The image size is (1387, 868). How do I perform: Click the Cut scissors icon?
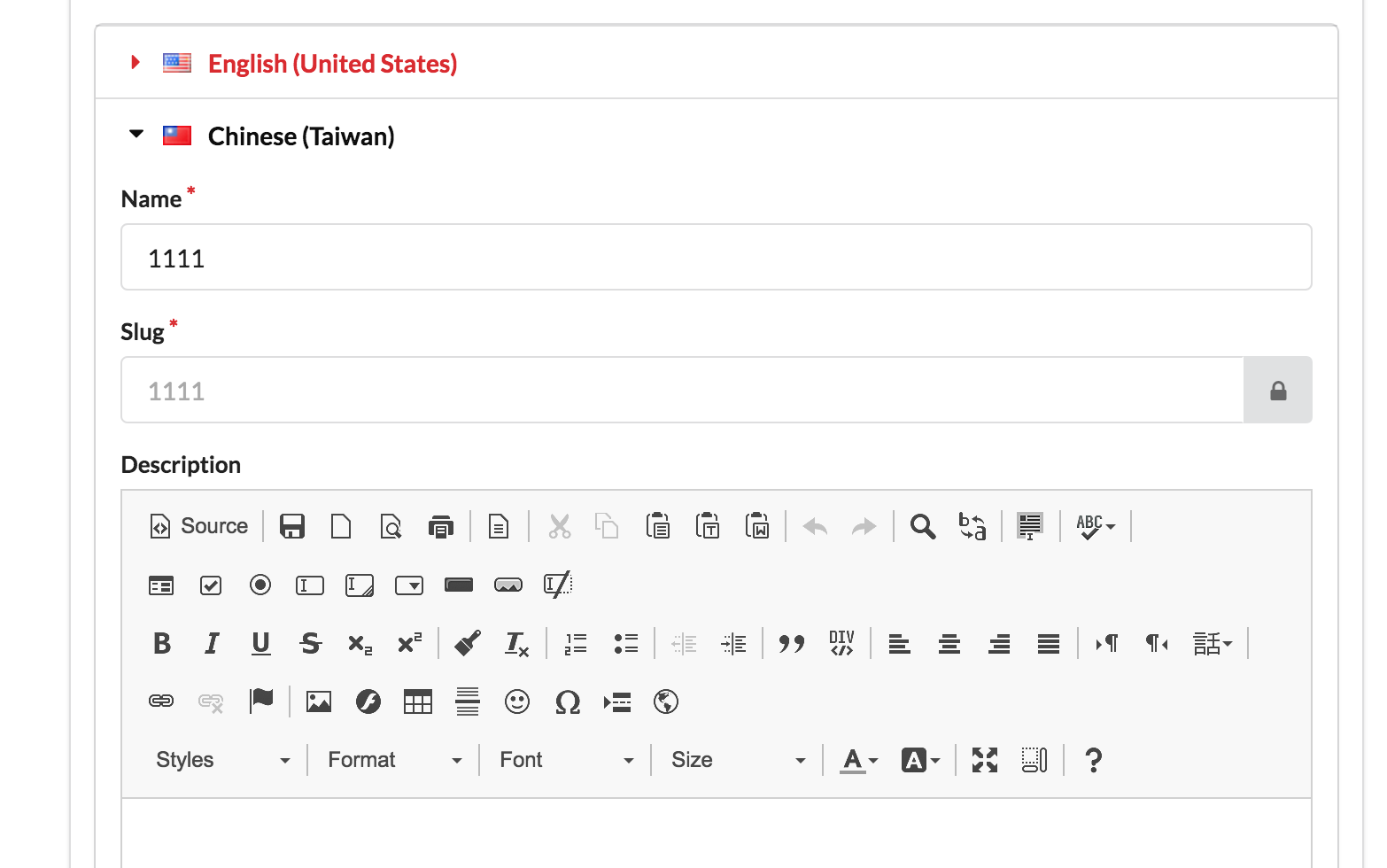559,526
